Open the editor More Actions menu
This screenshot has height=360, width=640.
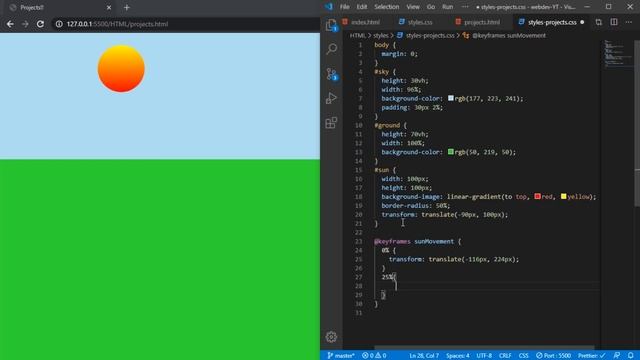pyautogui.click(x=629, y=22)
